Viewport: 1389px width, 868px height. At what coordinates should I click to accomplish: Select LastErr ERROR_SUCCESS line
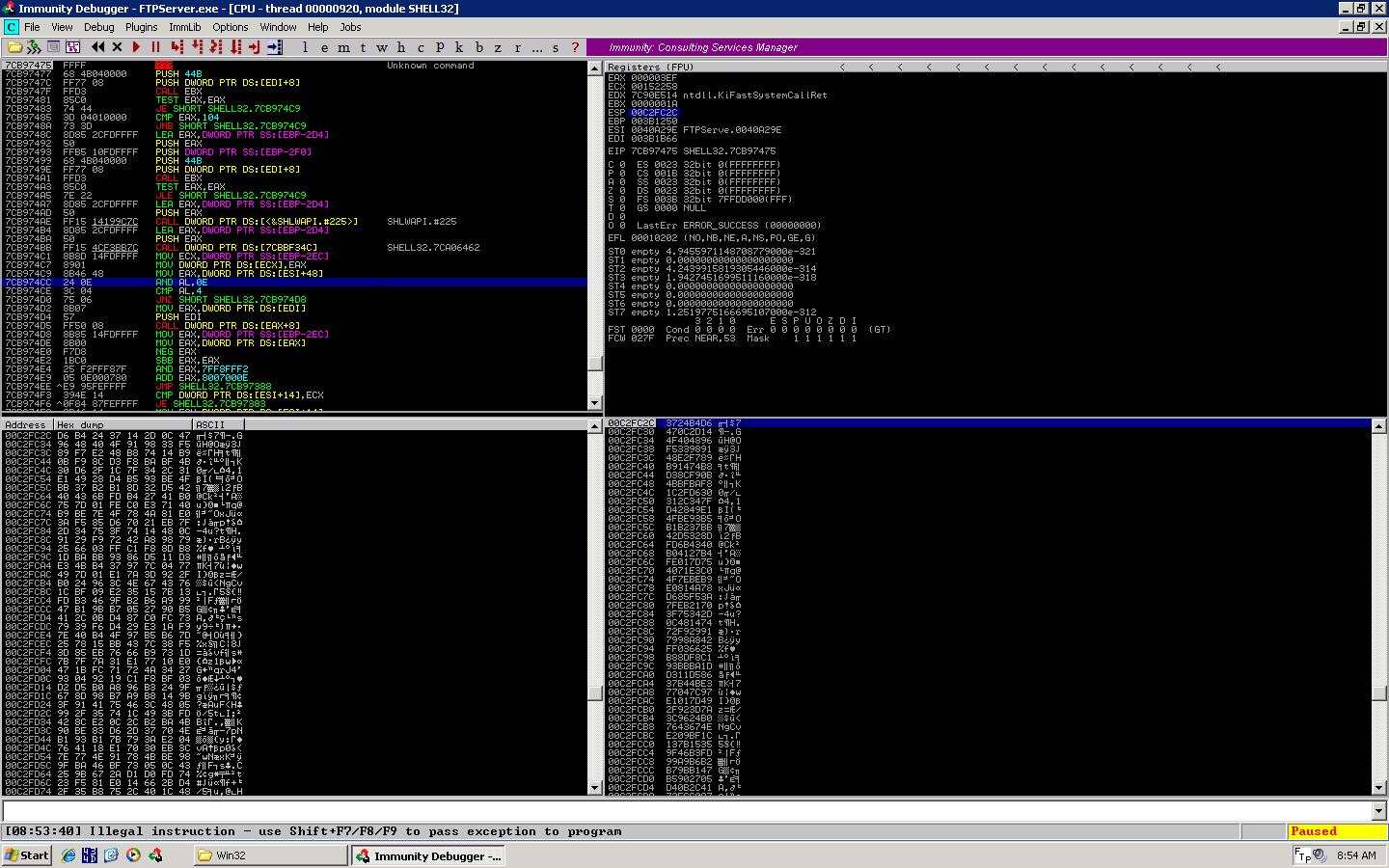[728, 226]
